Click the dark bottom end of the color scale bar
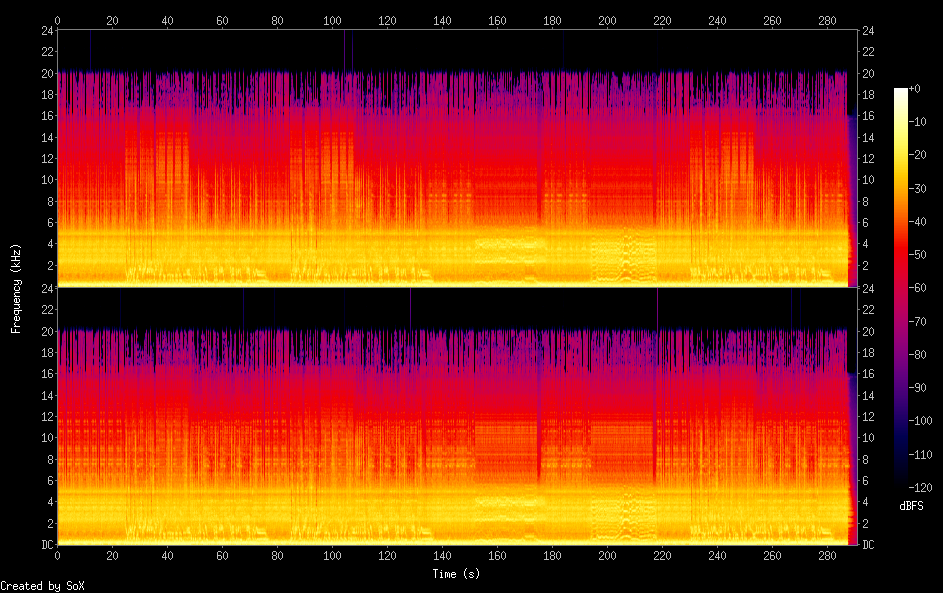The image size is (943, 593). tap(901, 485)
